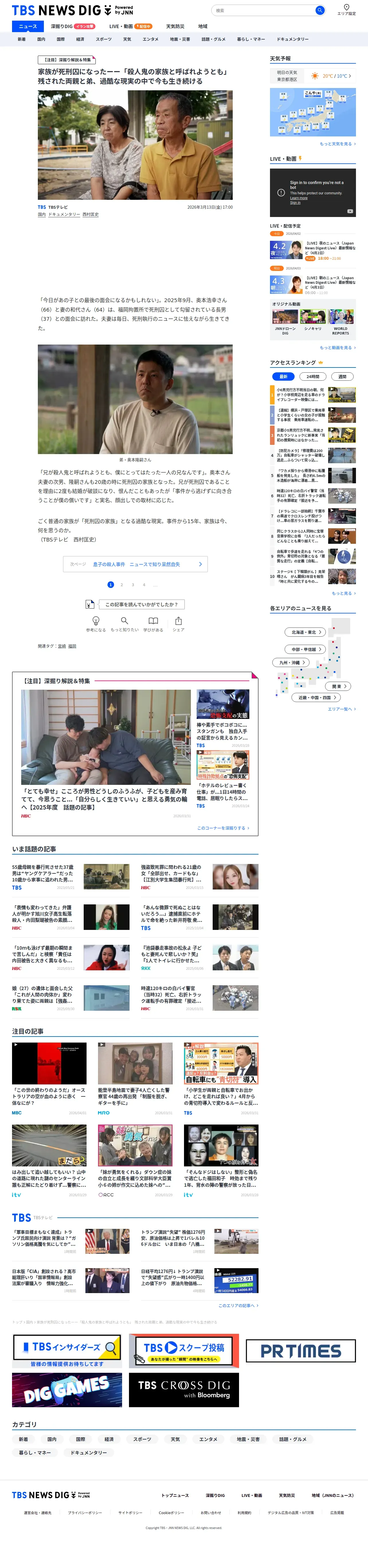Go to article page 2
The height and width of the screenshot is (1568, 368).
click(122, 584)
